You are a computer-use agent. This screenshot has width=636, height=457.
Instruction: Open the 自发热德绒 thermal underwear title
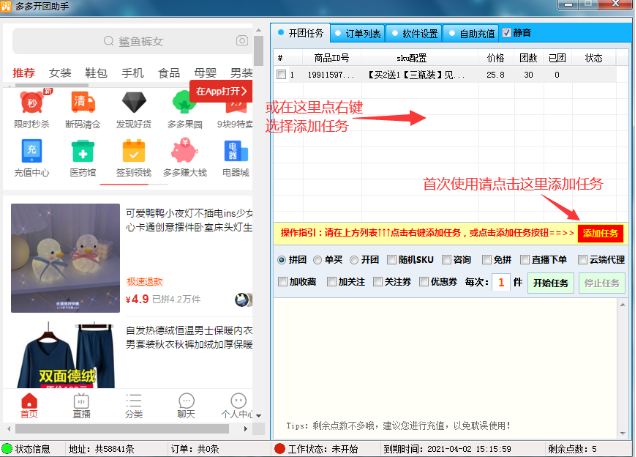[x=189, y=337]
